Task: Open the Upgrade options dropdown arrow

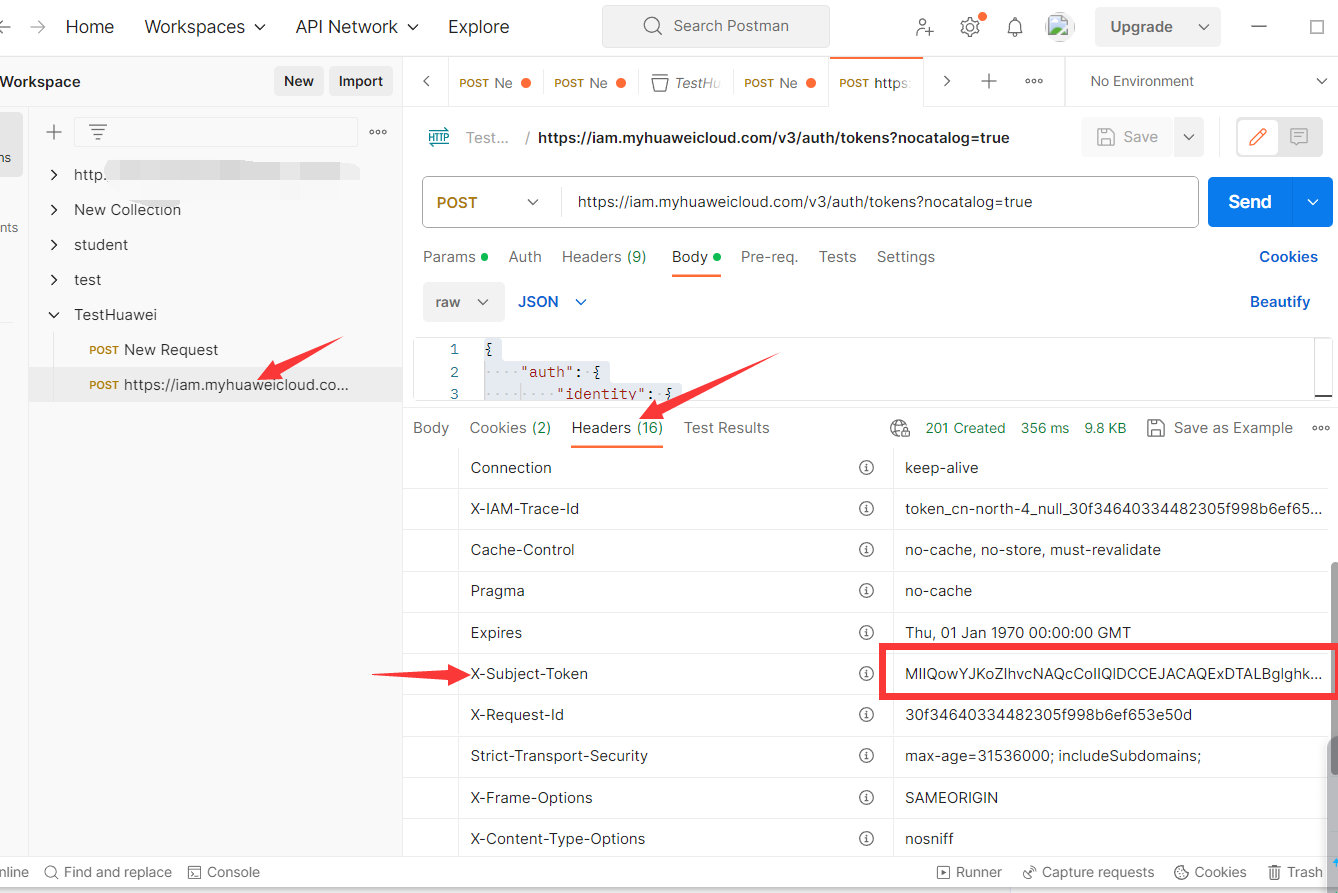Action: [1203, 27]
